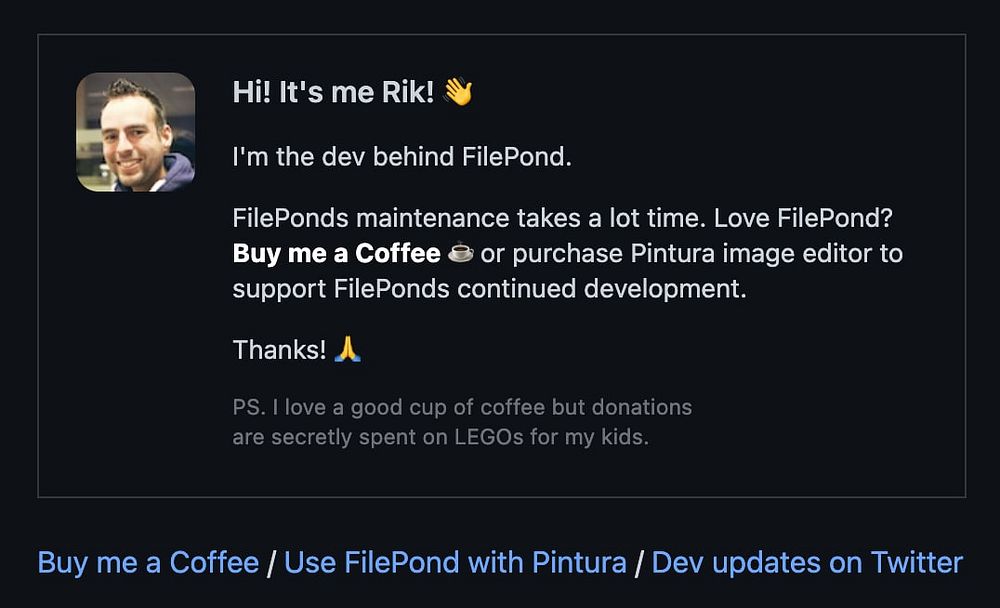Click Rik's profile photo avatar
Image resolution: width=1000 pixels, height=608 pixels.
click(135, 132)
